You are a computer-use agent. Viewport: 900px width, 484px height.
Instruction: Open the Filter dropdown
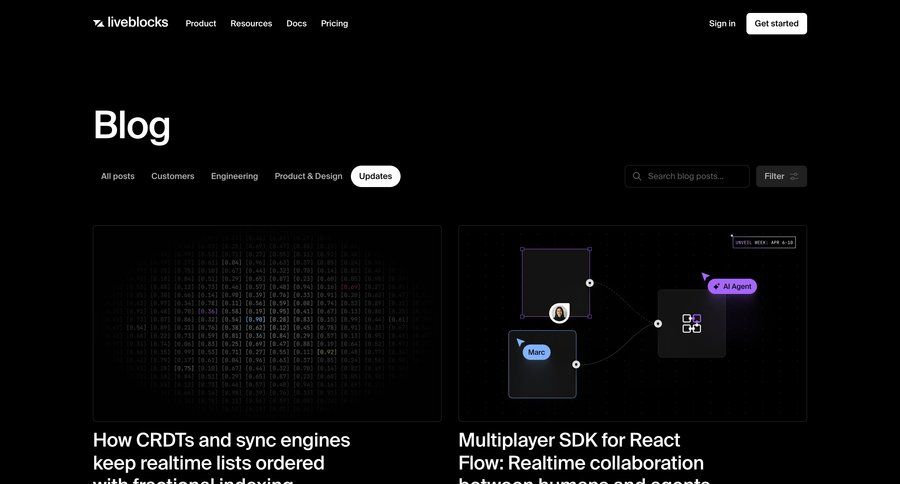pyautogui.click(x=781, y=176)
